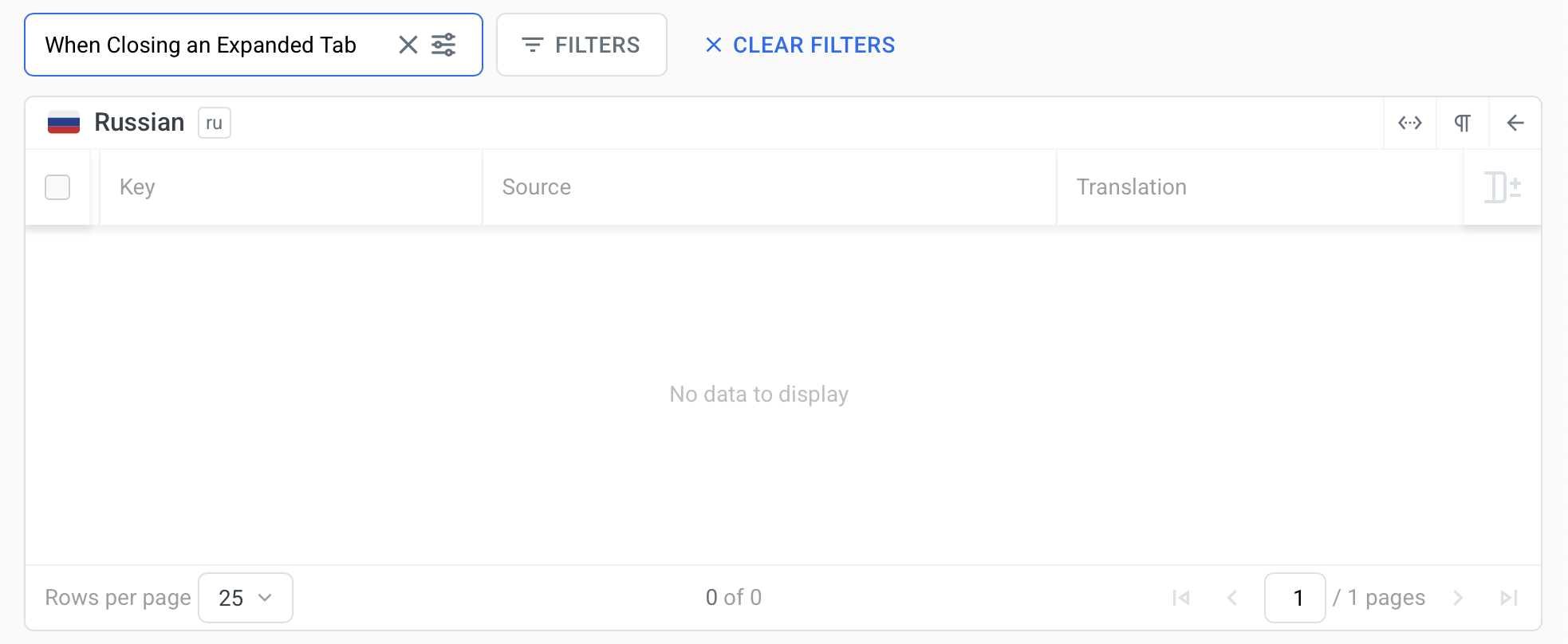Screen dimensions: 1568x644
Task: Click the Russian flag icon
Action: (x=64, y=123)
